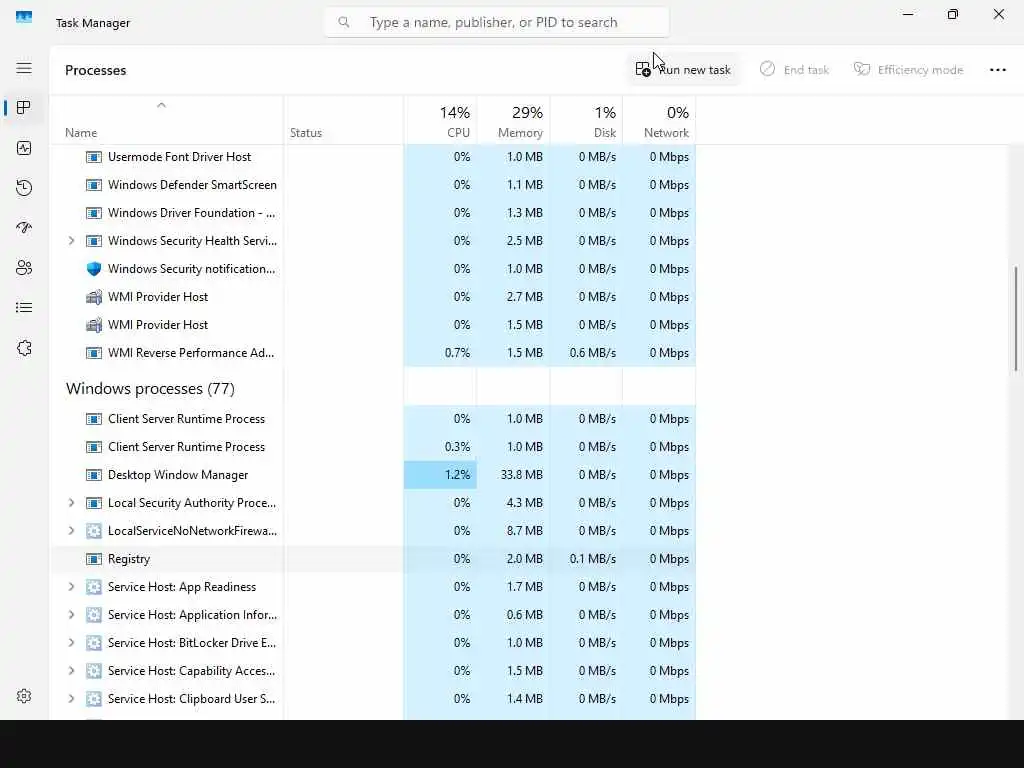Click the LocalServiceNoNetworkFirewall gear icon
The image size is (1024, 768).
[94, 531]
